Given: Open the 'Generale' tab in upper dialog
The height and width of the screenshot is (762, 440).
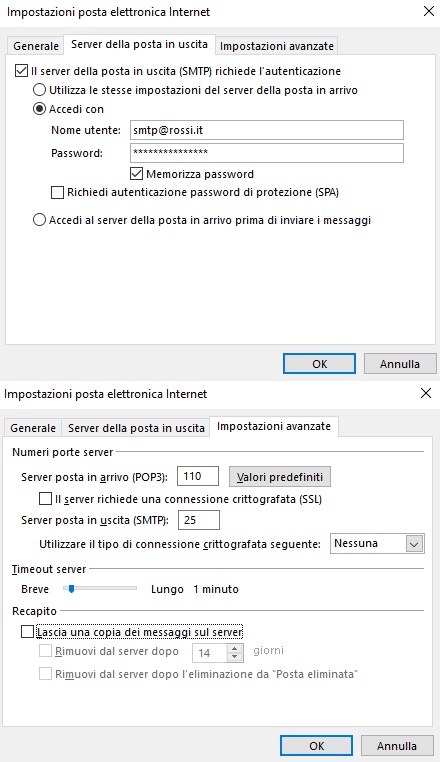Looking at the screenshot, I should coord(36,46).
